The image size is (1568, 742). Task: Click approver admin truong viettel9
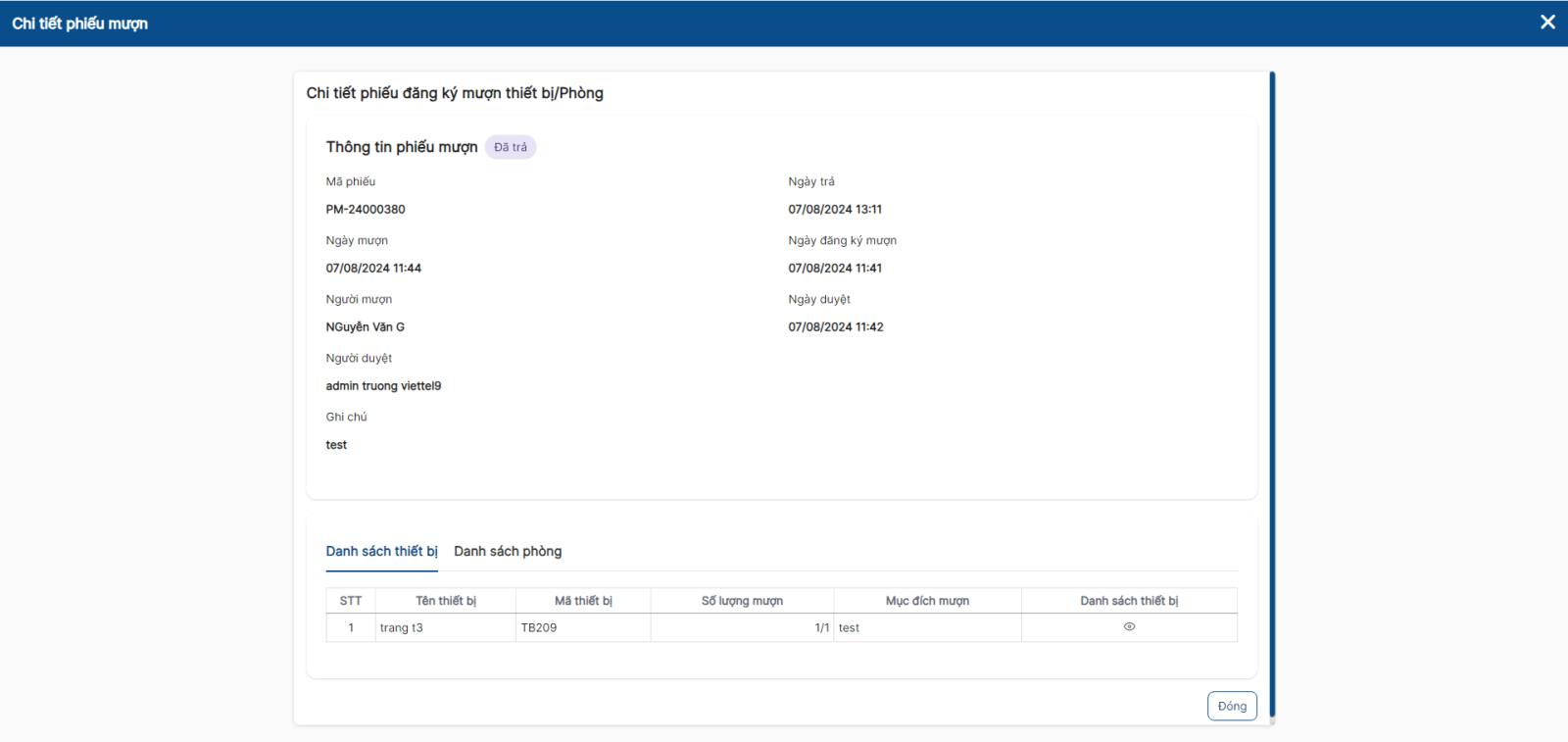383,386
